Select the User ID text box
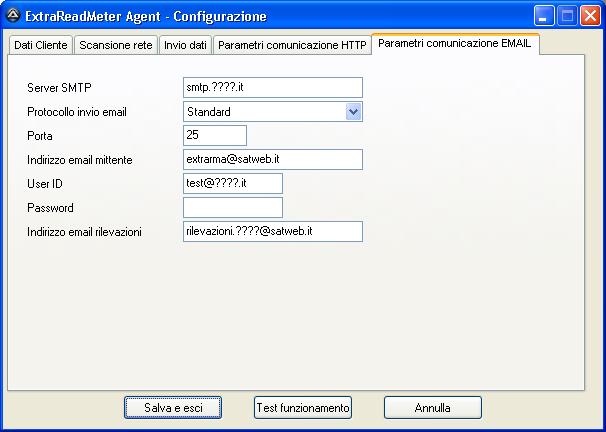606x432 pixels. pyautogui.click(x=233, y=183)
